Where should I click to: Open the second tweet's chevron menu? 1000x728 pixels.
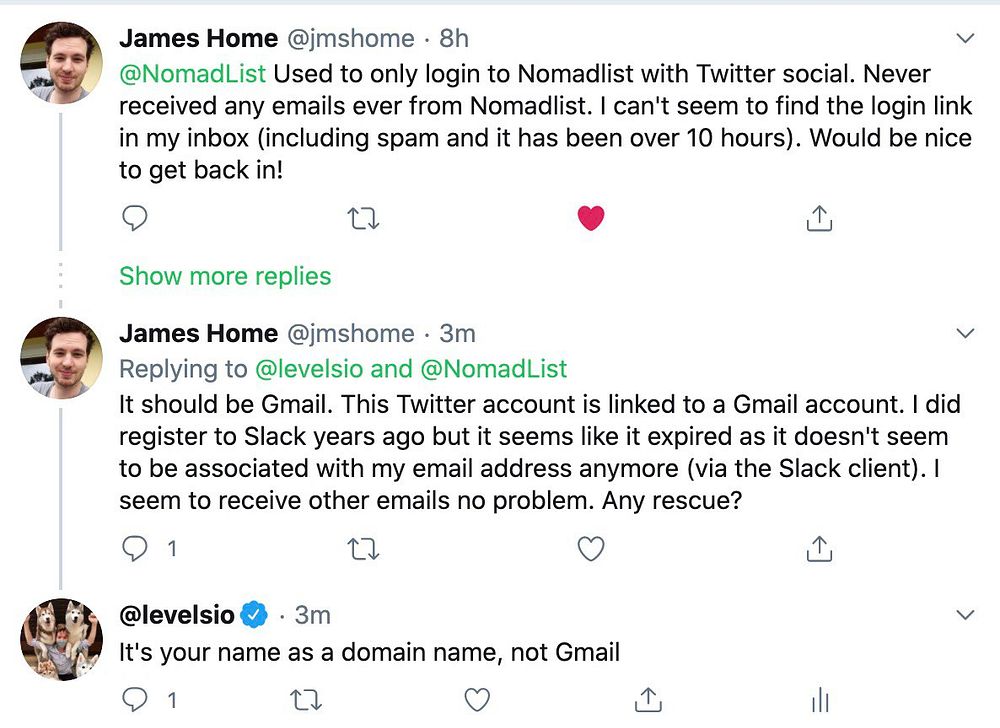pyautogui.click(x=966, y=333)
